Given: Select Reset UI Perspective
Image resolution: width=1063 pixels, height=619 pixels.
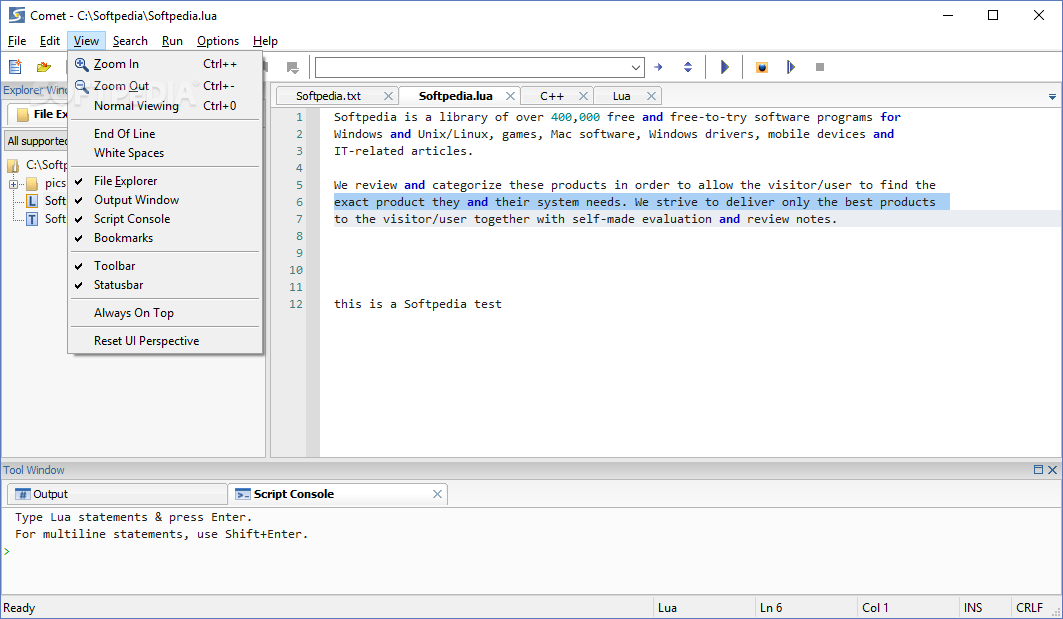Looking at the screenshot, I should pyautogui.click(x=165, y=341).
